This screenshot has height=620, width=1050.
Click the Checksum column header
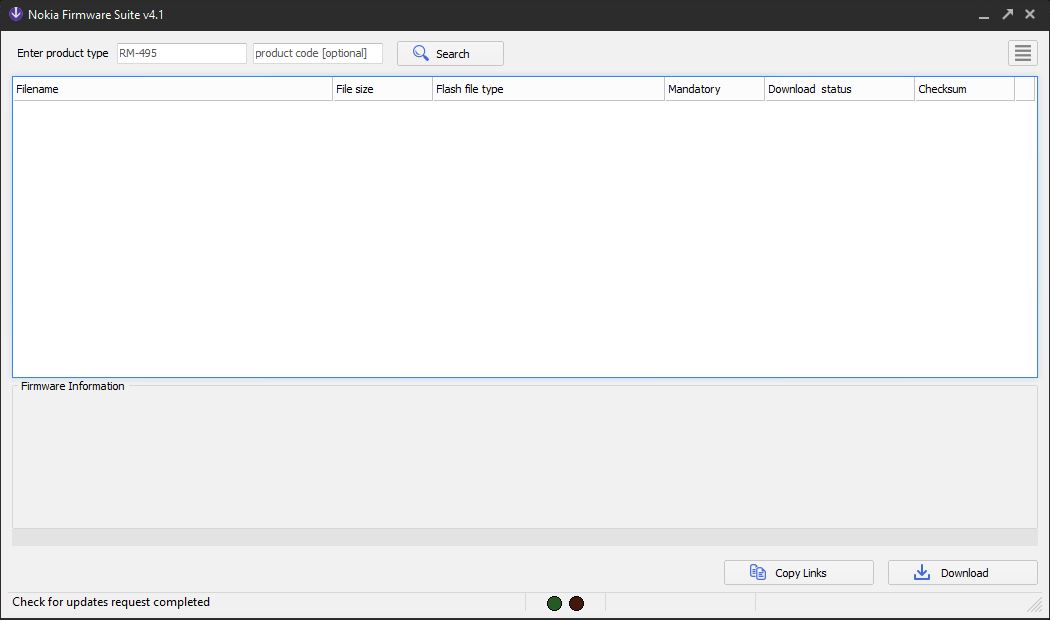(964, 89)
